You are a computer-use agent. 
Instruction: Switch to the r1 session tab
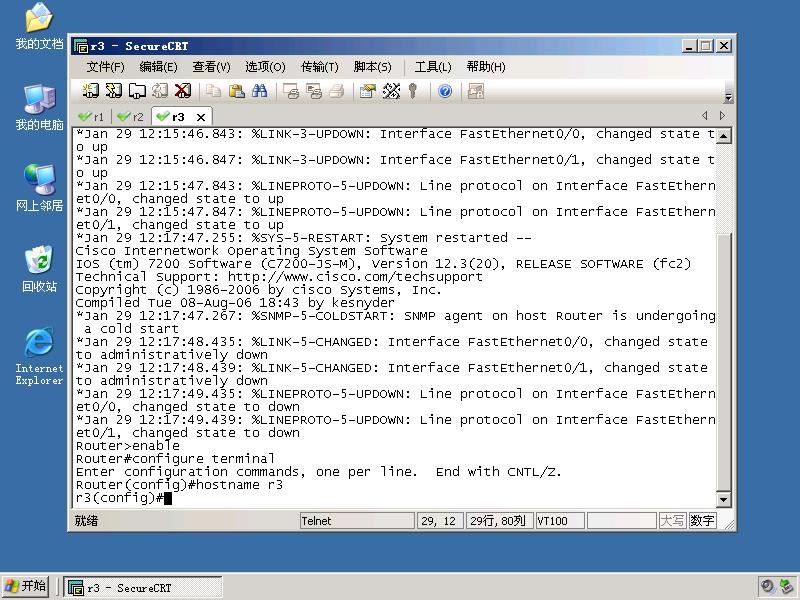pyautogui.click(x=91, y=117)
